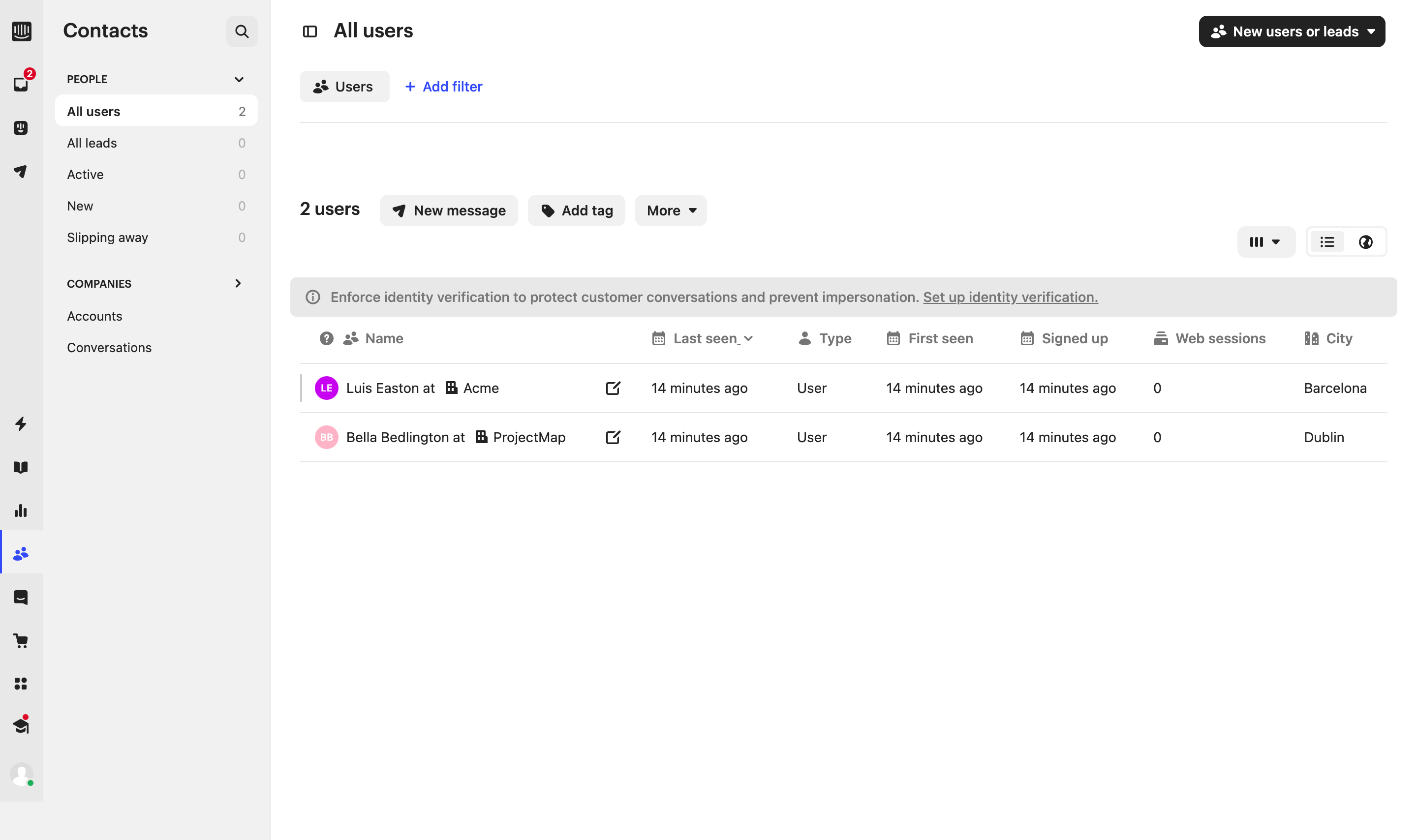Open Acme company link
The height and width of the screenshot is (840, 1417).
[481, 389]
